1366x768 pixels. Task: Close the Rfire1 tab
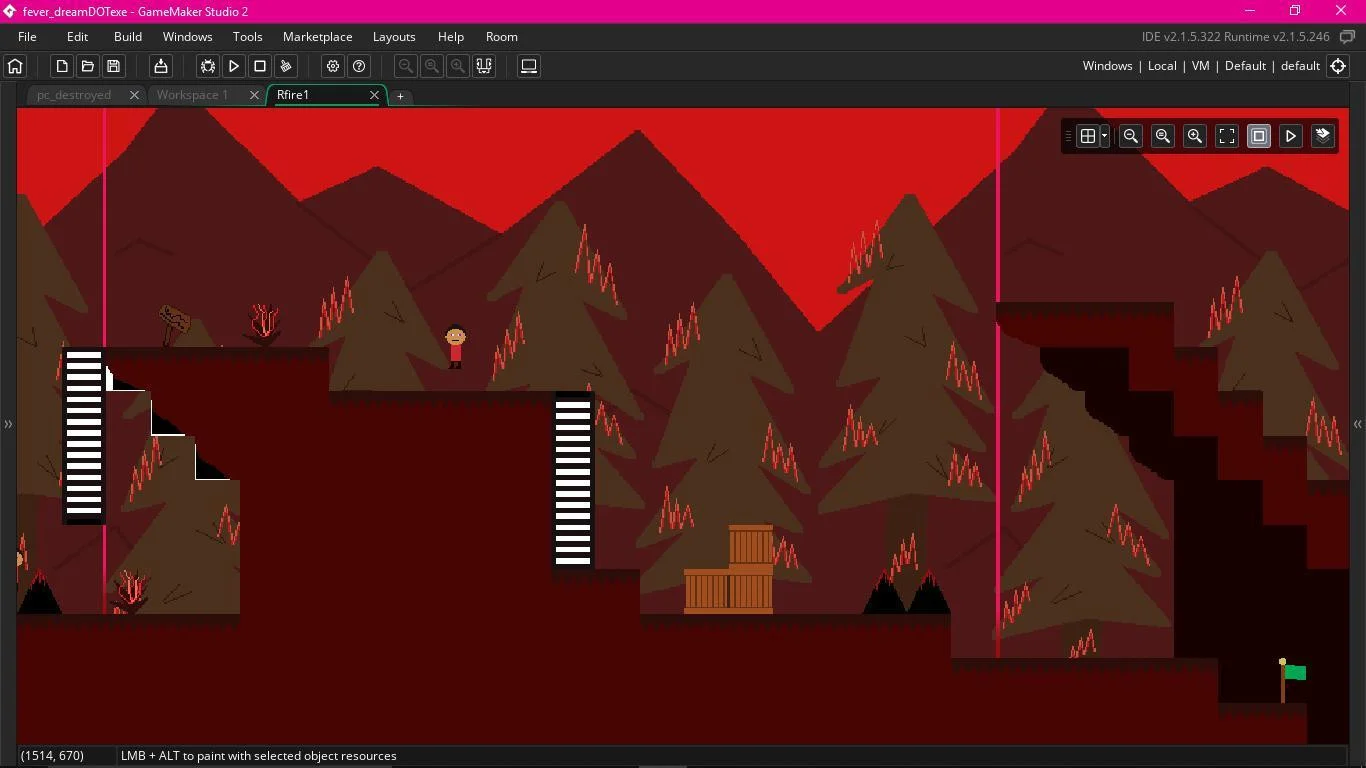pyautogui.click(x=375, y=95)
